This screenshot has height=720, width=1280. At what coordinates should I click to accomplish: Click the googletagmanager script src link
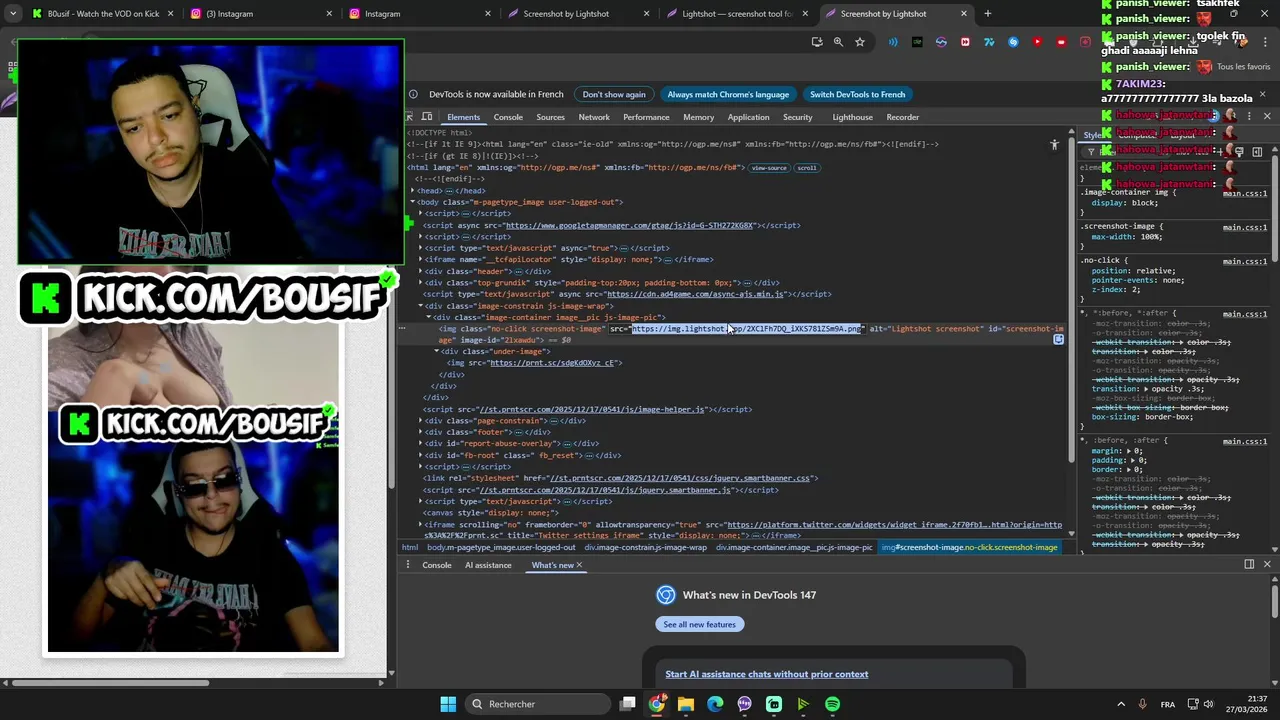click(629, 225)
